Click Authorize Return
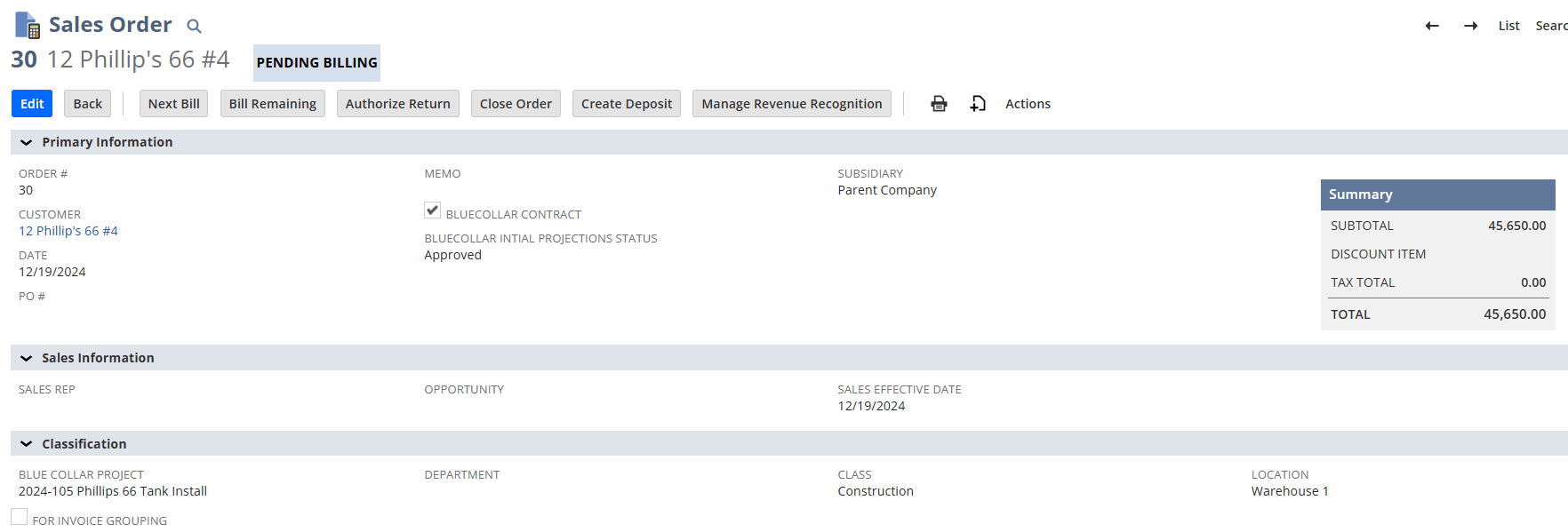Screen dimensions: 1568x532 pos(397,104)
